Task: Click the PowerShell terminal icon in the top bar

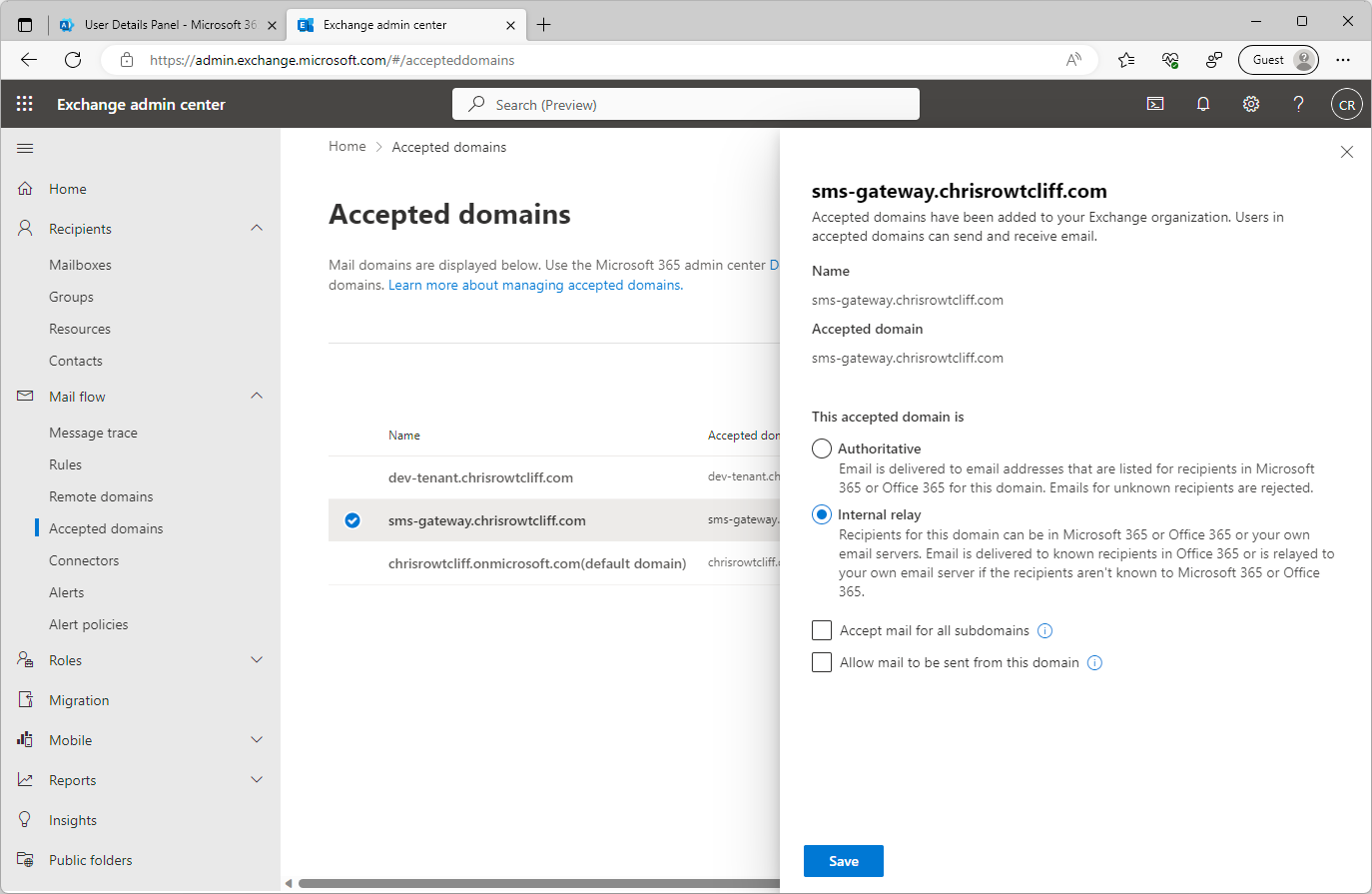Action: [x=1155, y=104]
